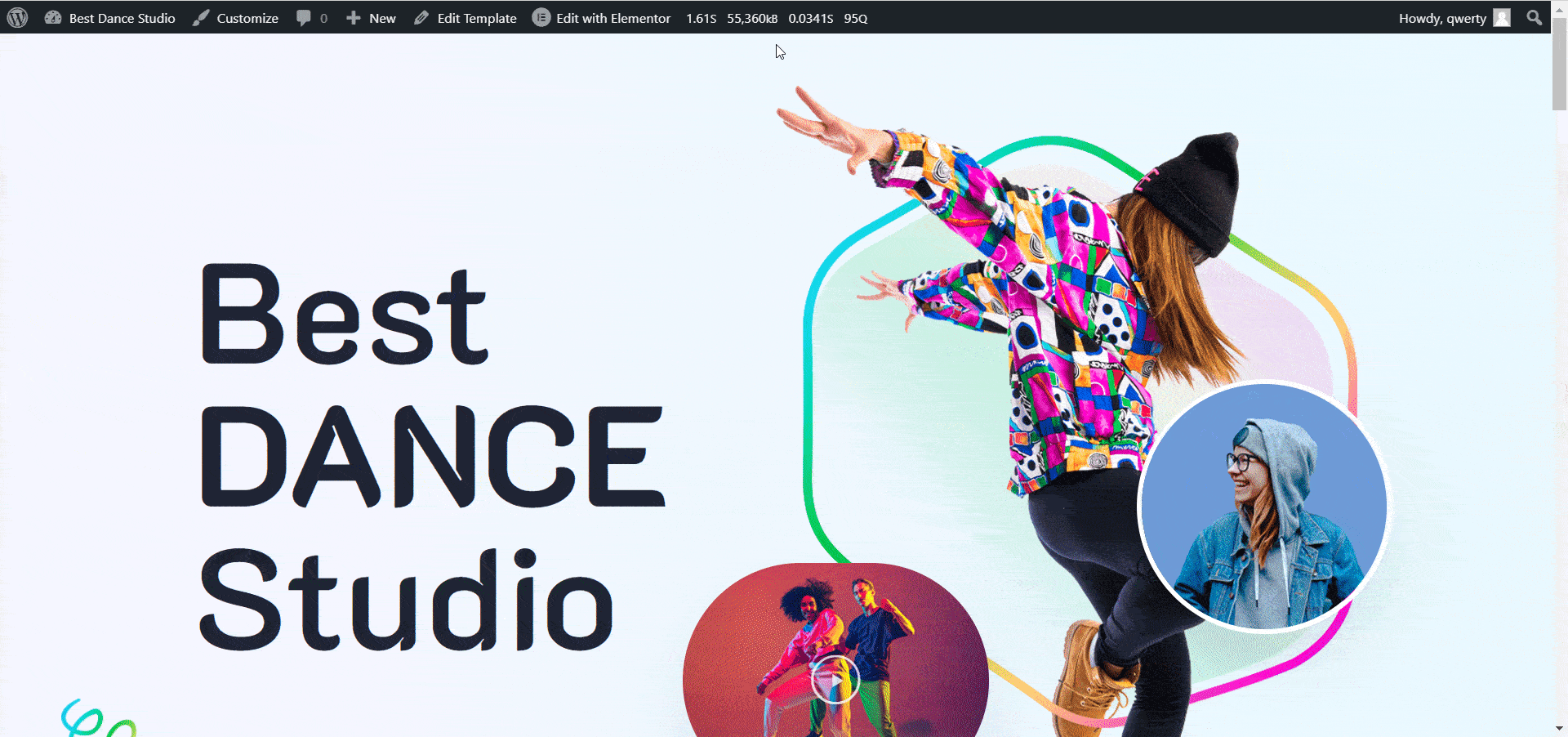The width and height of the screenshot is (1568, 737).
Task: Click the scrollbar down arrow
Action: coord(1559,728)
